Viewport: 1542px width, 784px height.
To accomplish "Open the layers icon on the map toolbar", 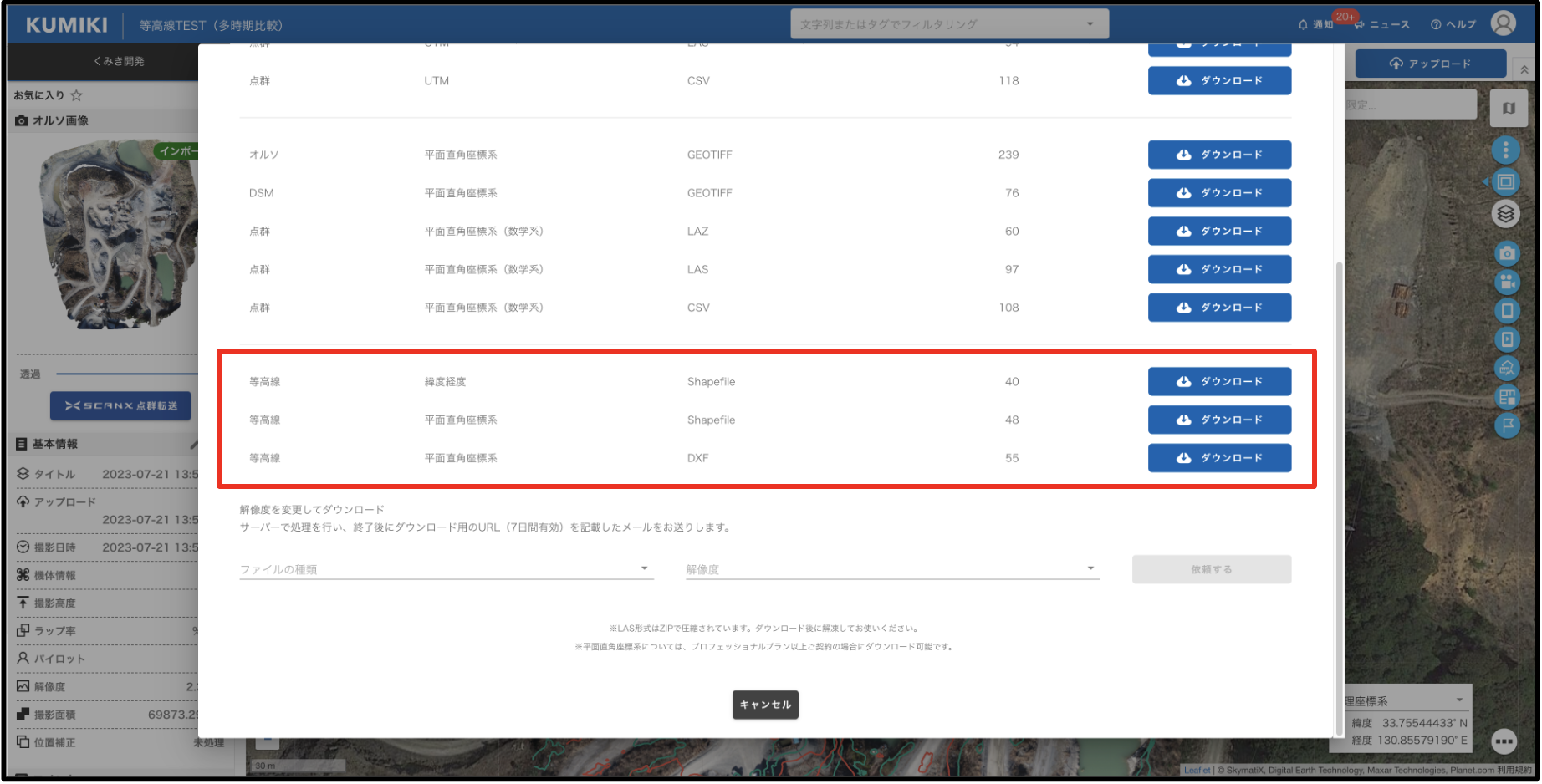I will click(x=1506, y=215).
